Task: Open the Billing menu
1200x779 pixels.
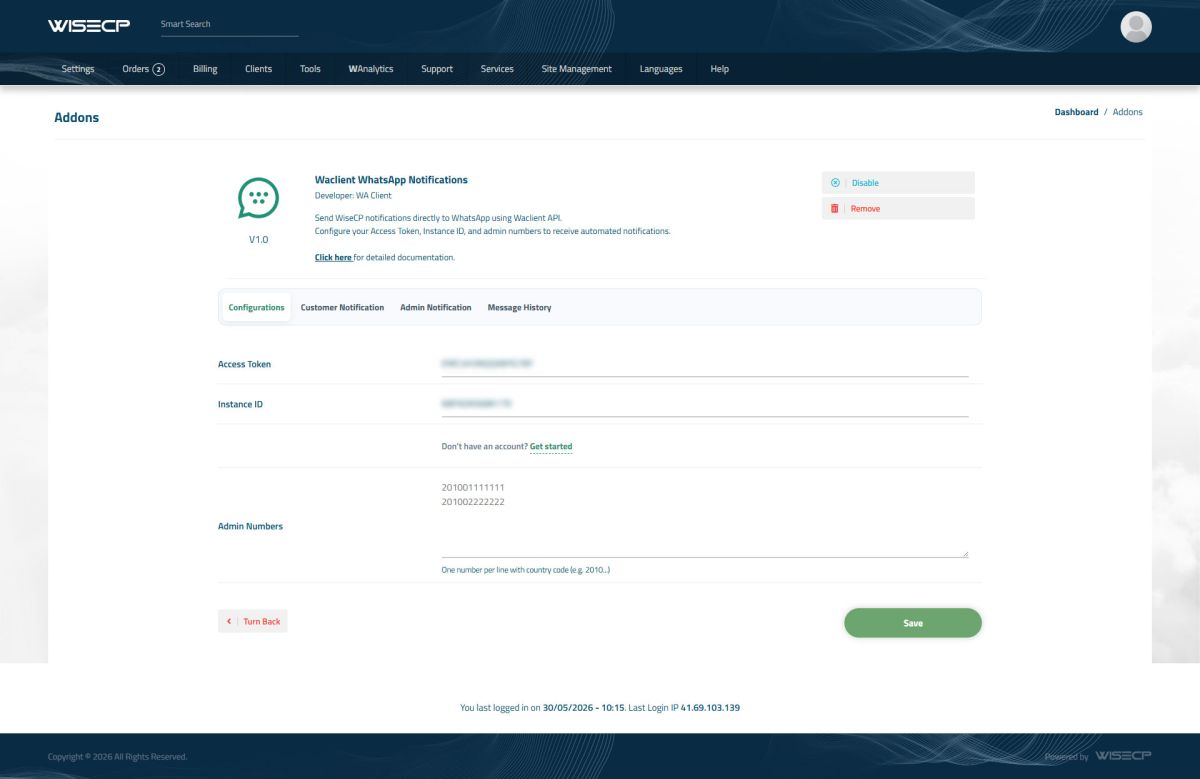Action: tap(205, 69)
